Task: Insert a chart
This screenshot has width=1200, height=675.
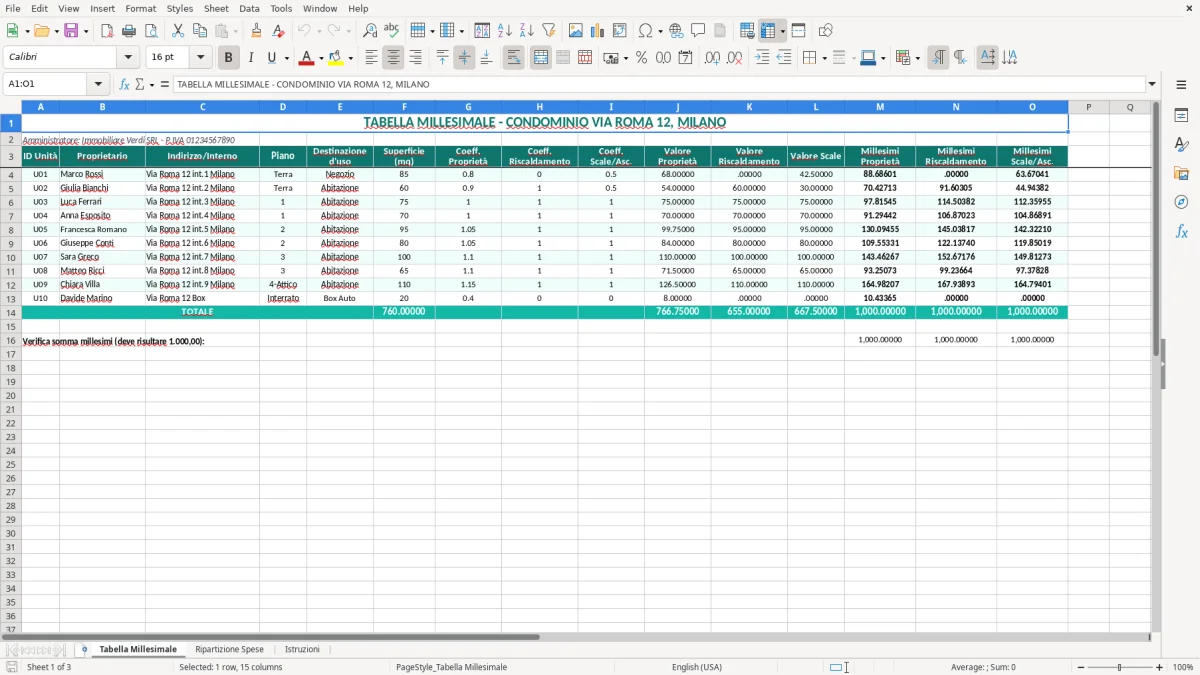Action: tap(598, 31)
